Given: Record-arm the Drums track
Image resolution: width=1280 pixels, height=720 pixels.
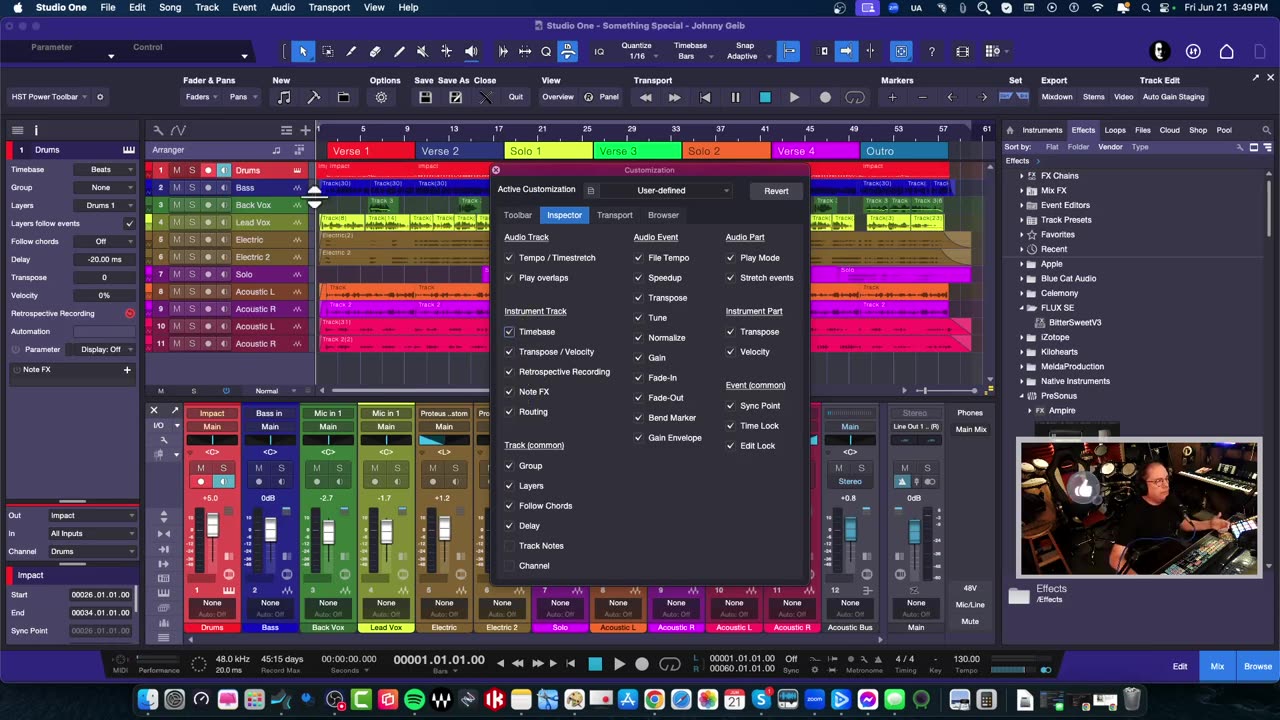Looking at the screenshot, I should click(208, 170).
